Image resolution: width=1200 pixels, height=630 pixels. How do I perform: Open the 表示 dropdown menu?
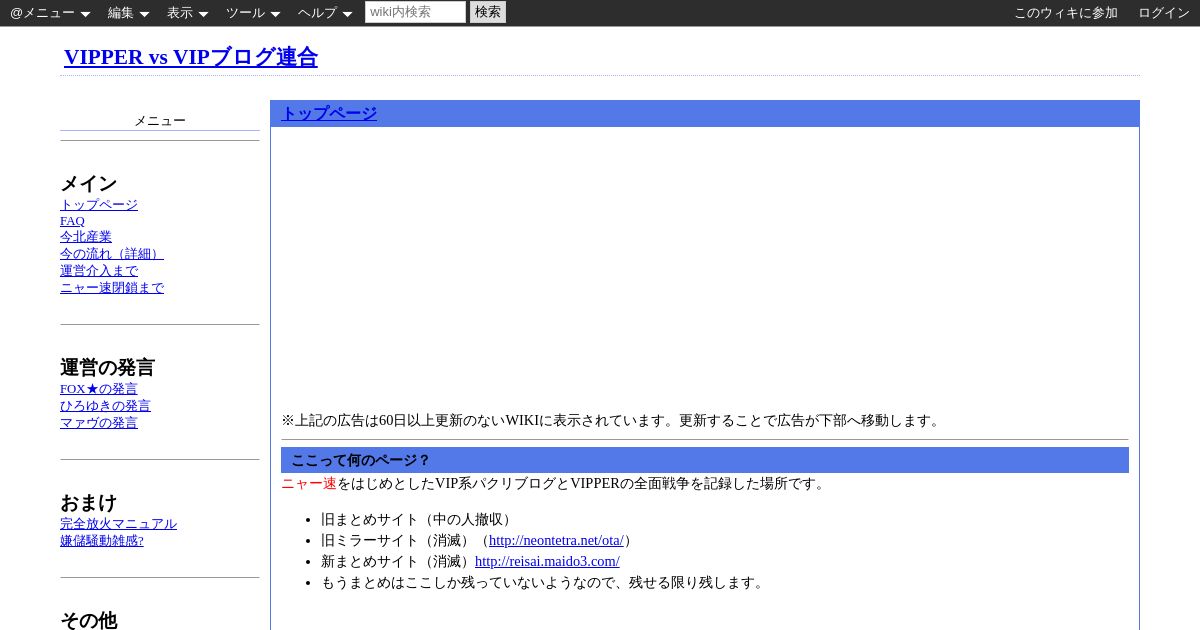pos(187,13)
